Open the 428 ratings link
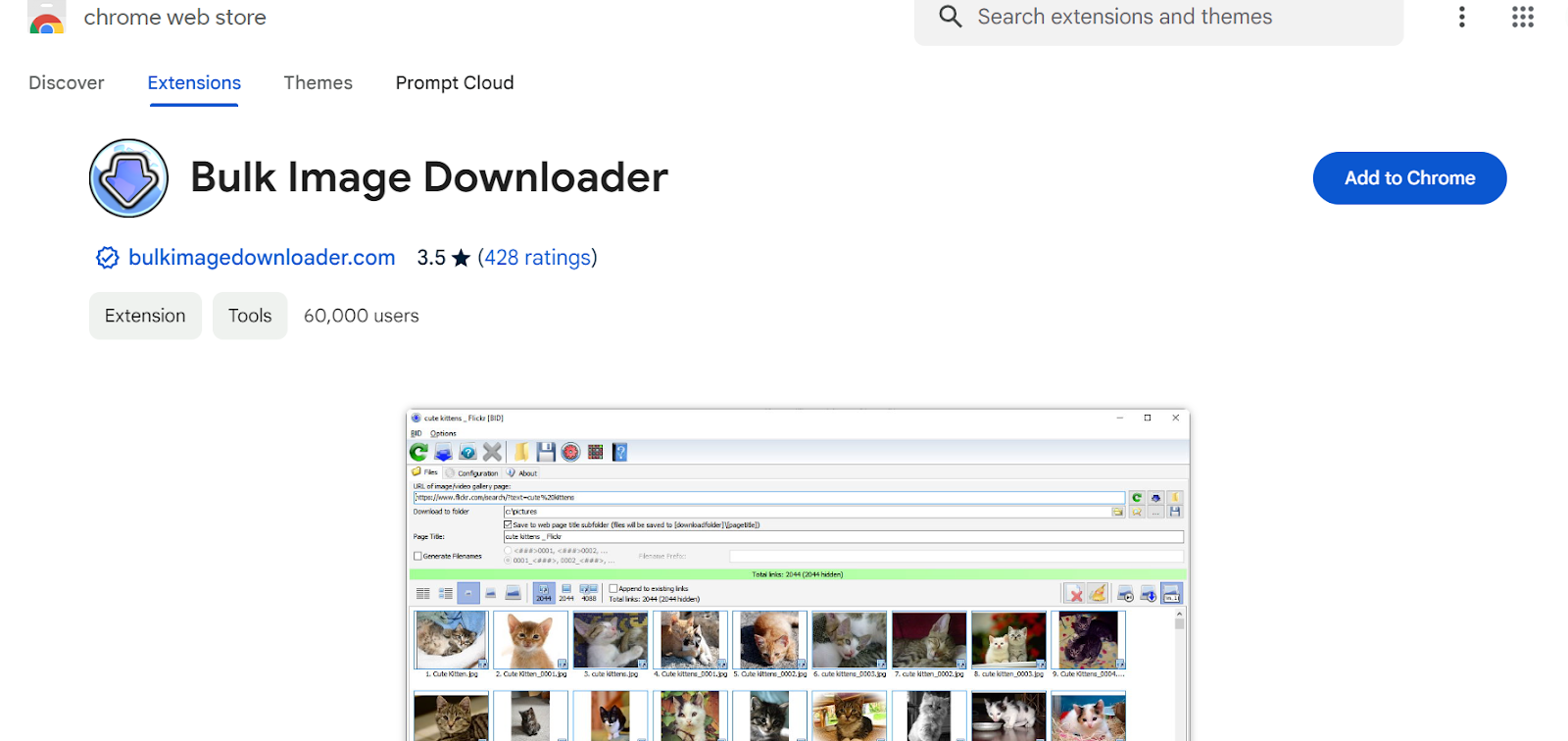 click(x=537, y=258)
